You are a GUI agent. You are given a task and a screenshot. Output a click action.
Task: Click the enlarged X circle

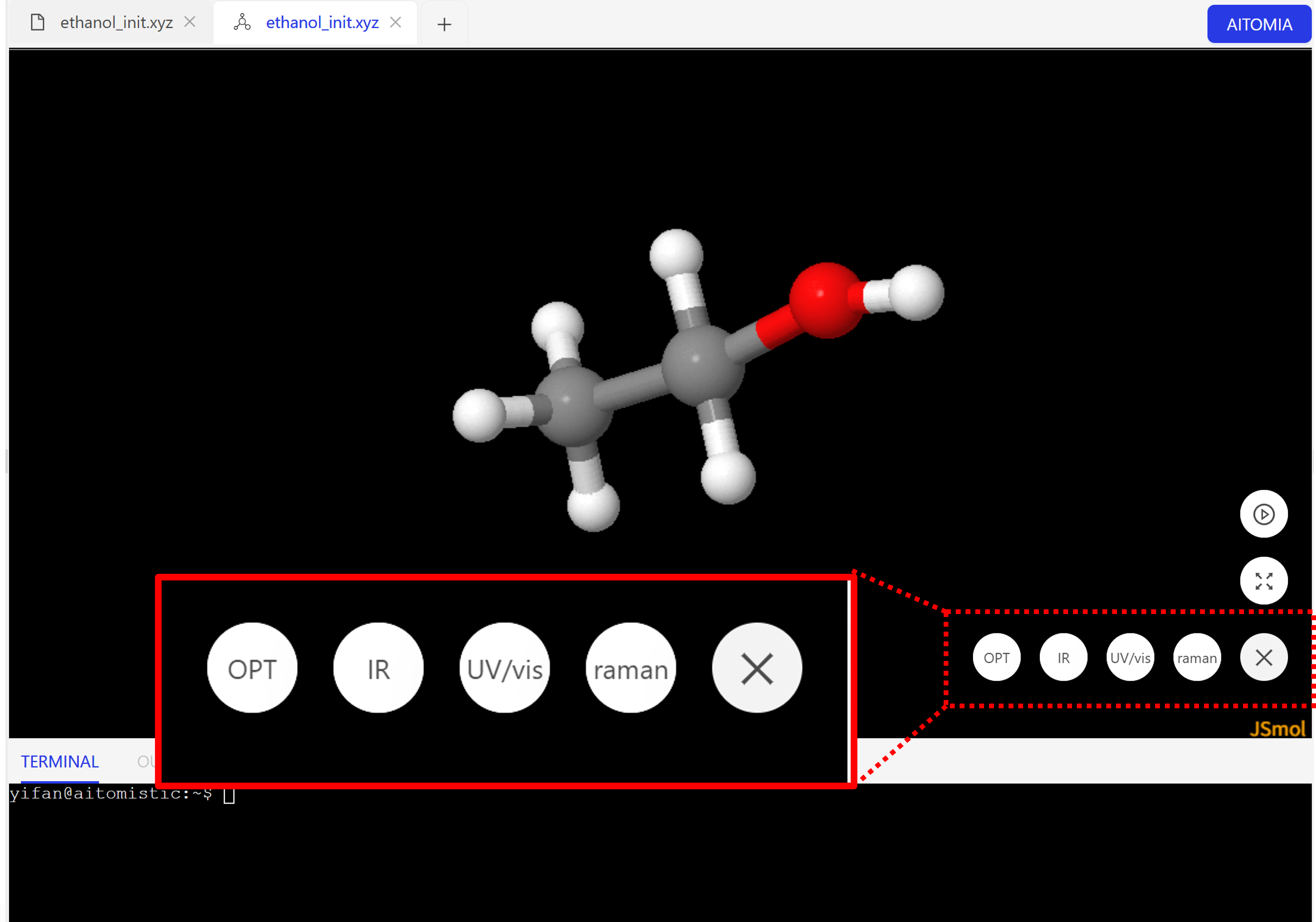pyautogui.click(x=757, y=669)
